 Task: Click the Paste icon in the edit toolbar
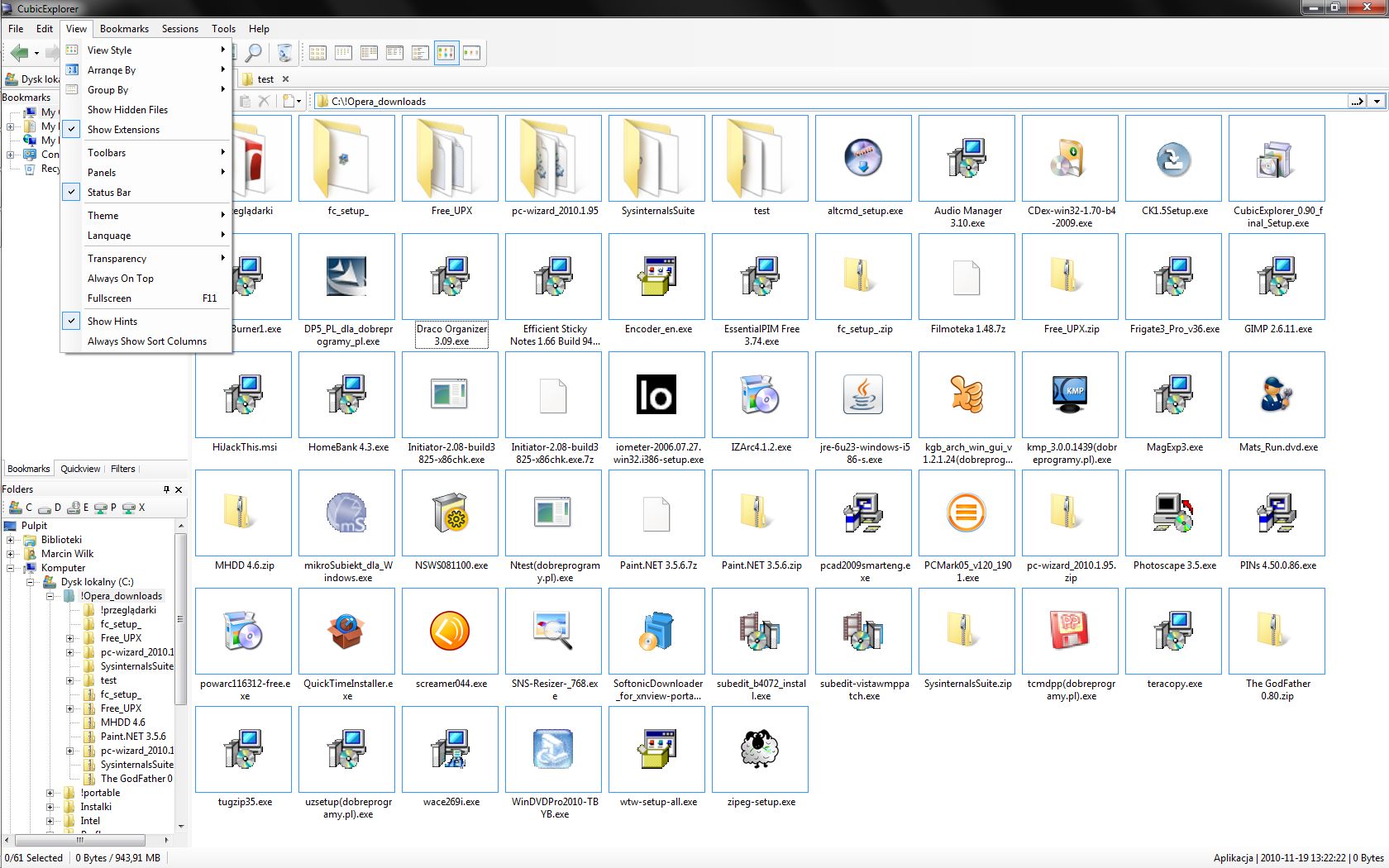tap(245, 101)
